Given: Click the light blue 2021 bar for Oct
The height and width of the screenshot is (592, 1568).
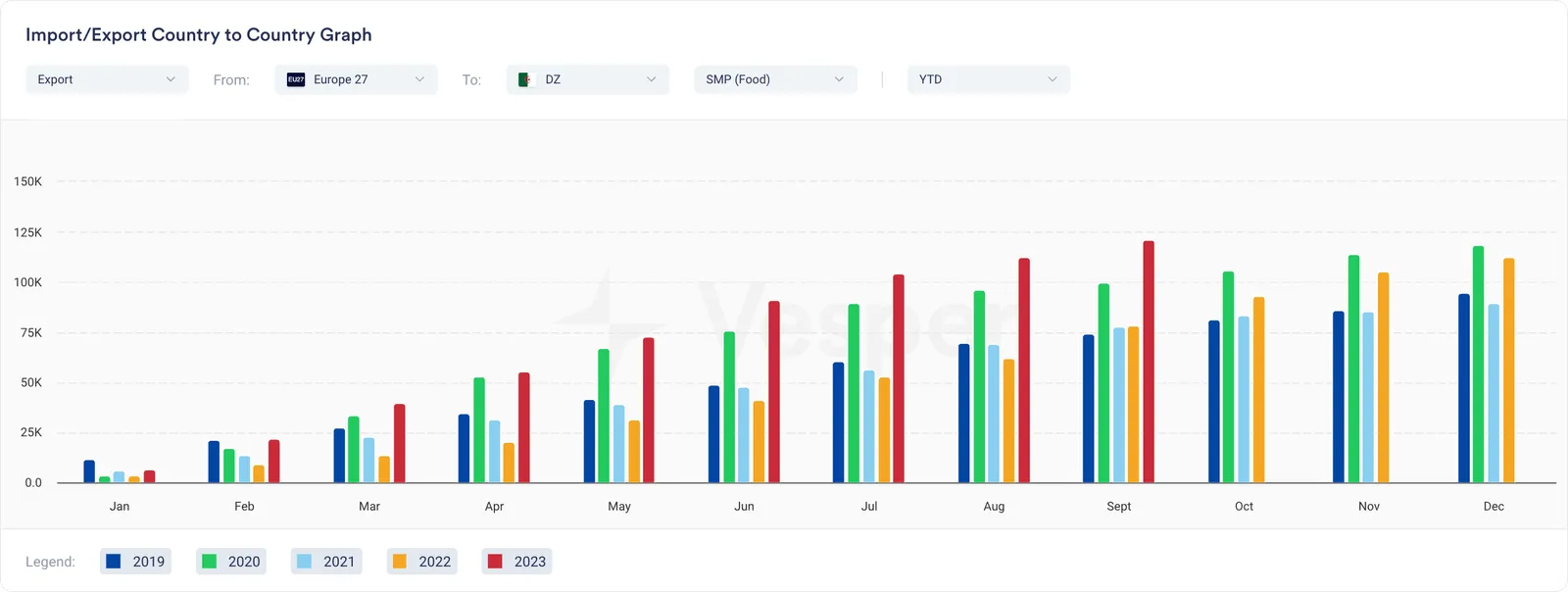Looking at the screenshot, I should pyautogui.click(x=1244, y=399).
